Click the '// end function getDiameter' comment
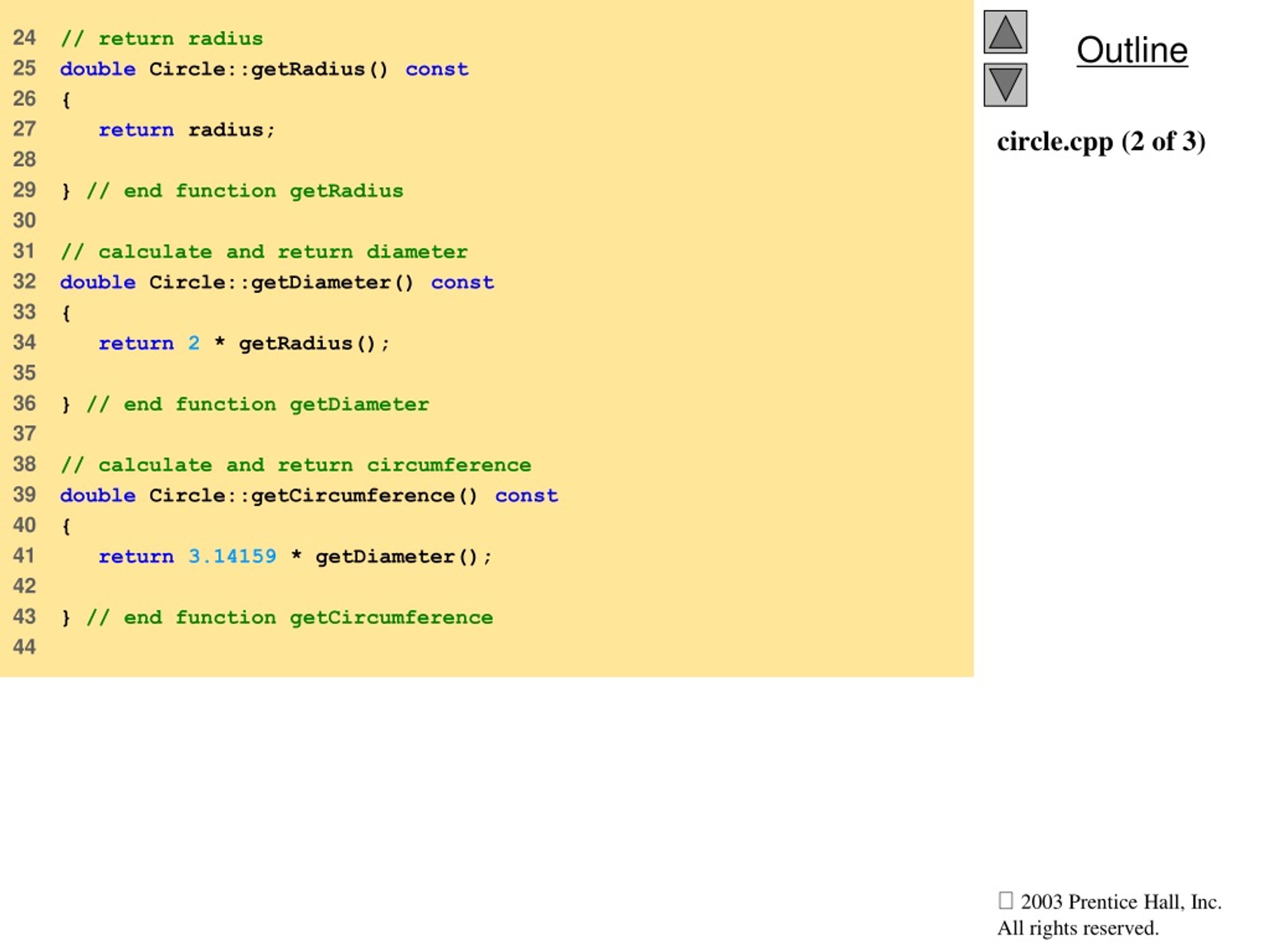This screenshot has height=952, width=1270. point(257,405)
